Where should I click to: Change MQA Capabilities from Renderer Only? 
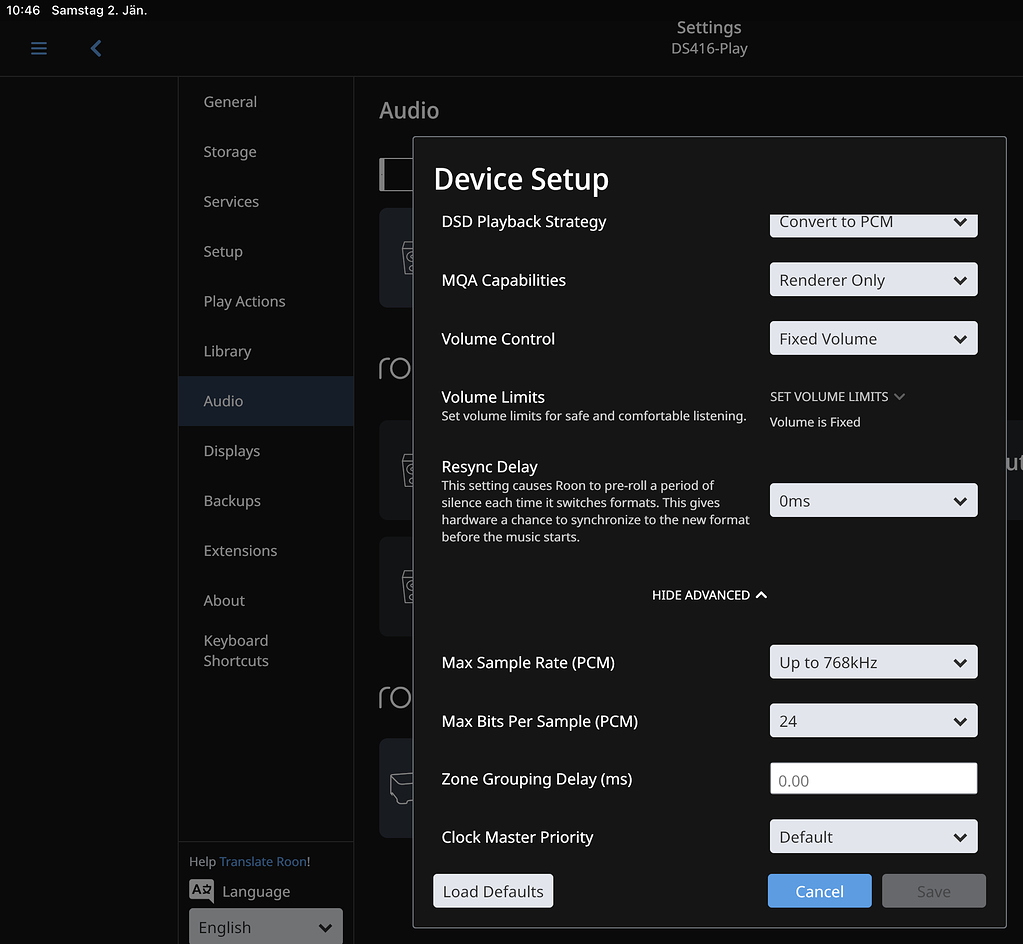tap(872, 279)
